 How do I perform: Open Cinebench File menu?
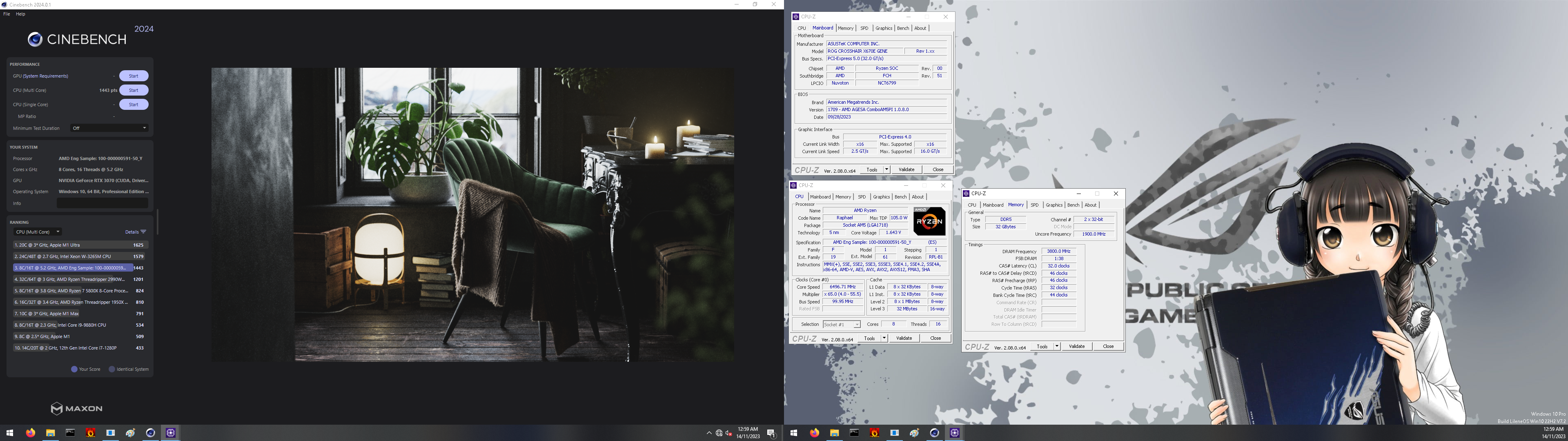pyautogui.click(x=7, y=14)
